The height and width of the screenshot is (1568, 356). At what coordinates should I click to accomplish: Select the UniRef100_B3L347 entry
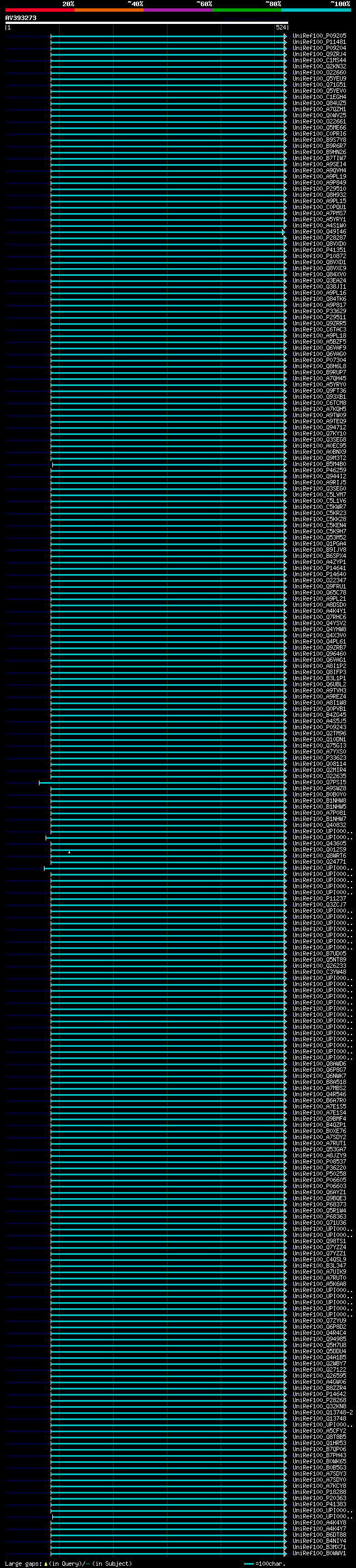point(319,1265)
